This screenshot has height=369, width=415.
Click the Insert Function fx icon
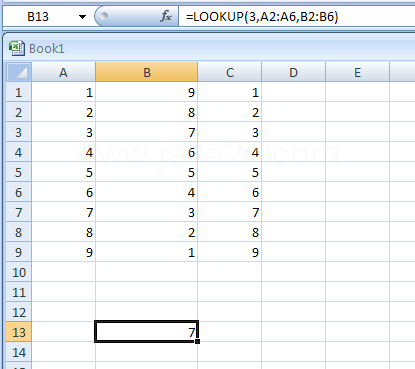[x=166, y=16]
